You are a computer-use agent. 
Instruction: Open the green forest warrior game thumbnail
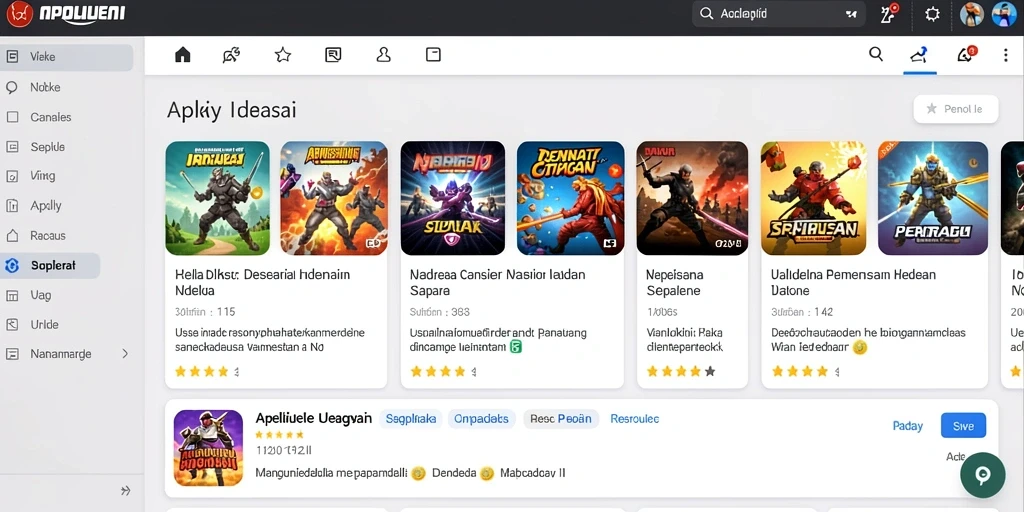tap(217, 198)
